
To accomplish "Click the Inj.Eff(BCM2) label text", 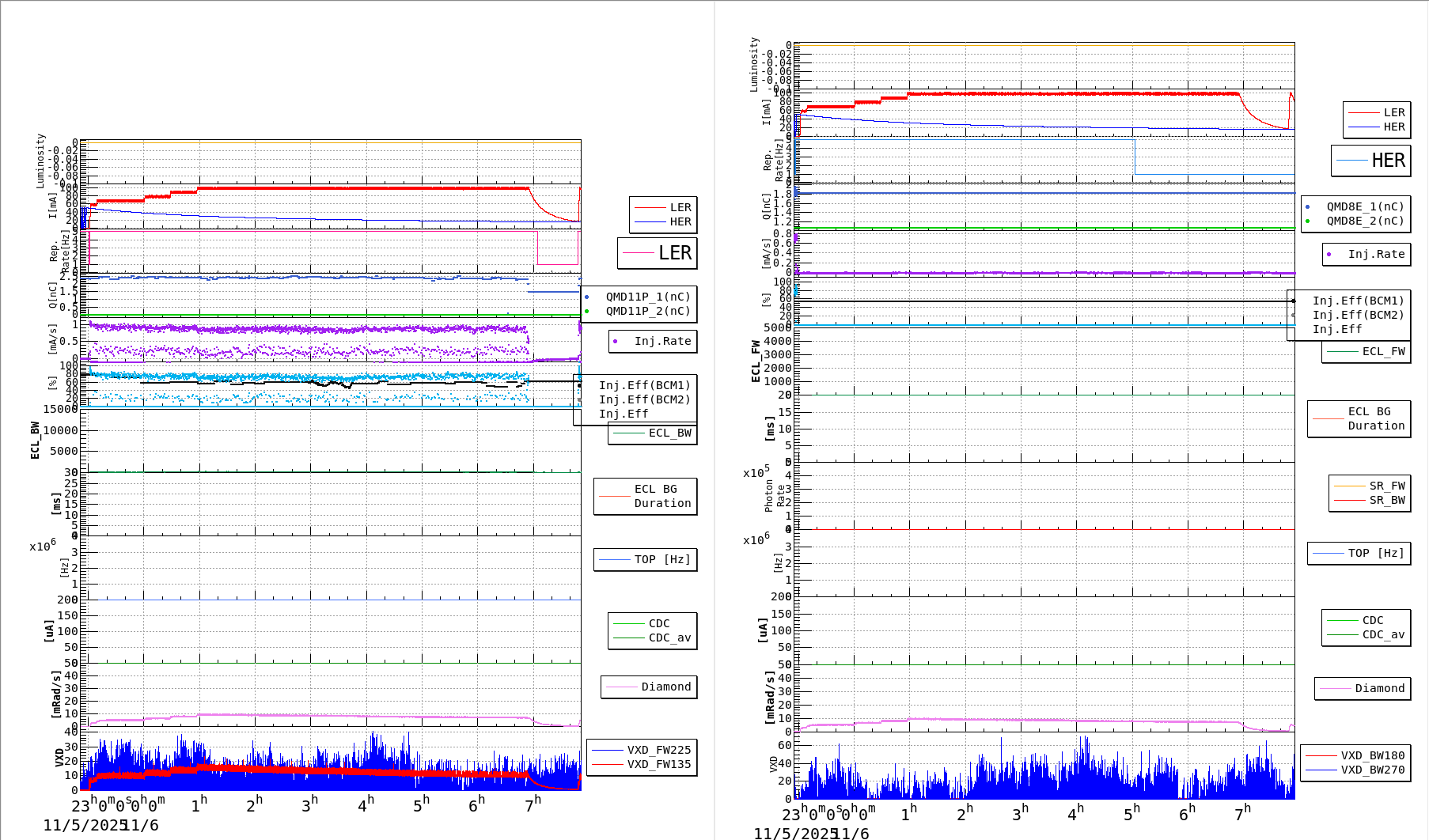I will 645,399.
